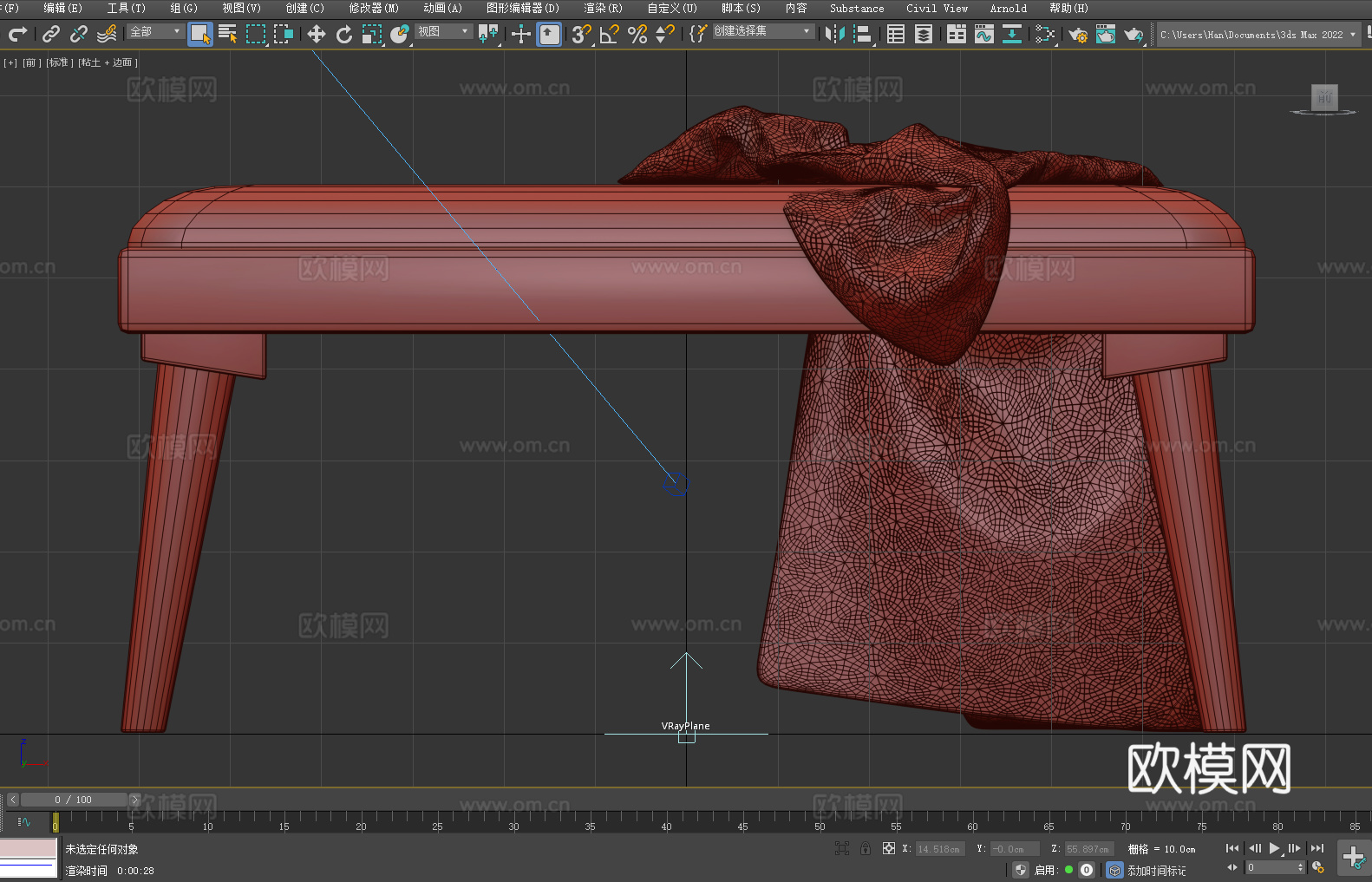Open Select by Name list icon
Viewport: 1372px width, 882px height.
tap(228, 34)
